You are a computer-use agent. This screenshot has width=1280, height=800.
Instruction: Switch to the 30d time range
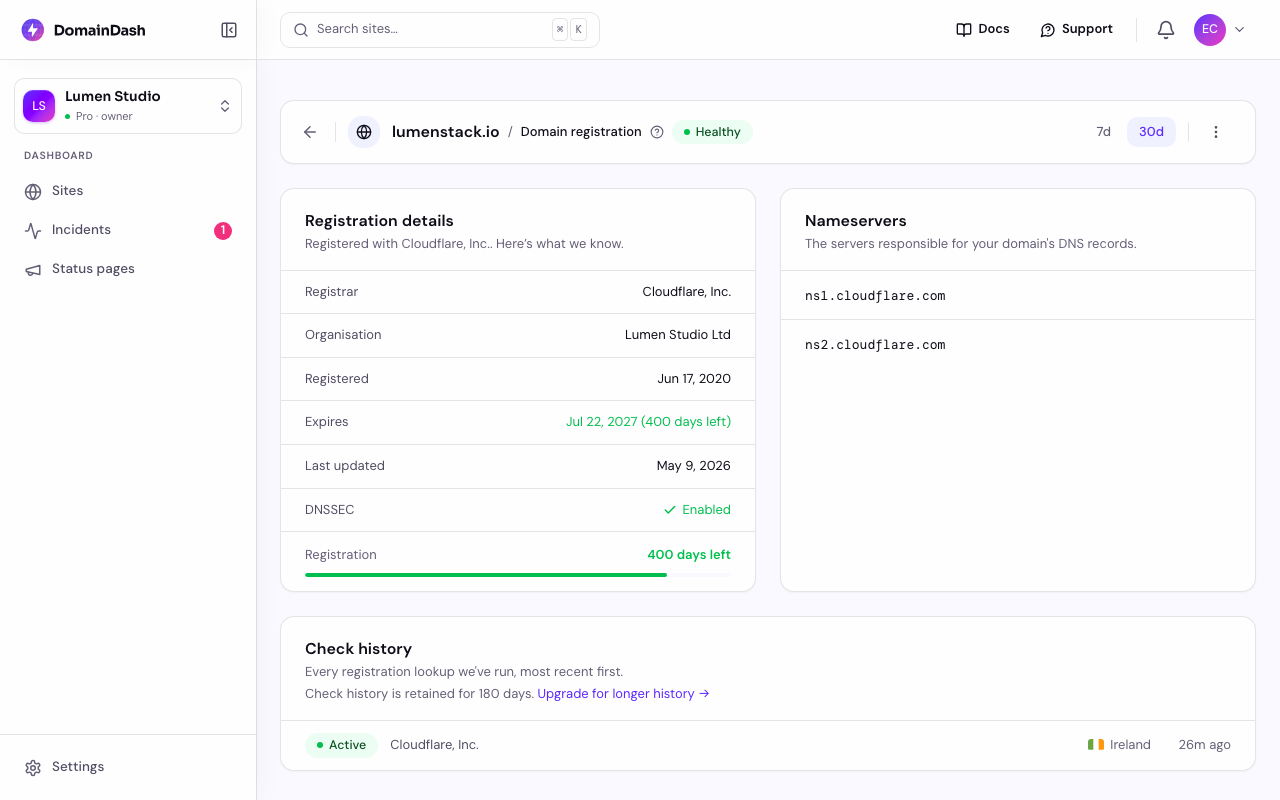1151,132
